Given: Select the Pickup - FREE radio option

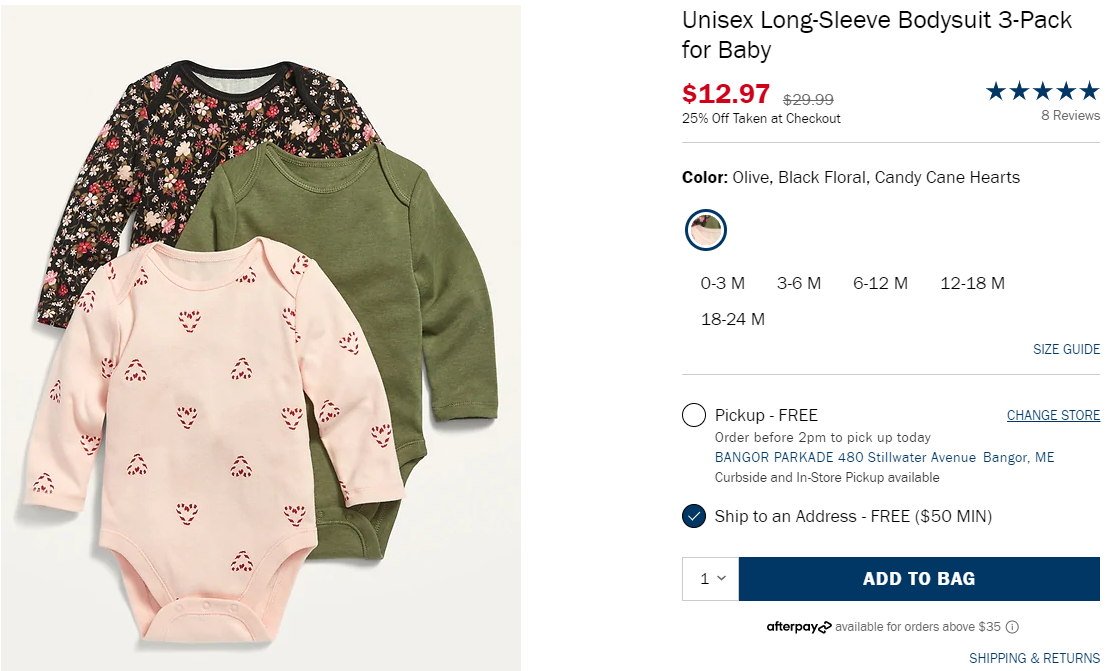Looking at the screenshot, I should click(x=694, y=415).
